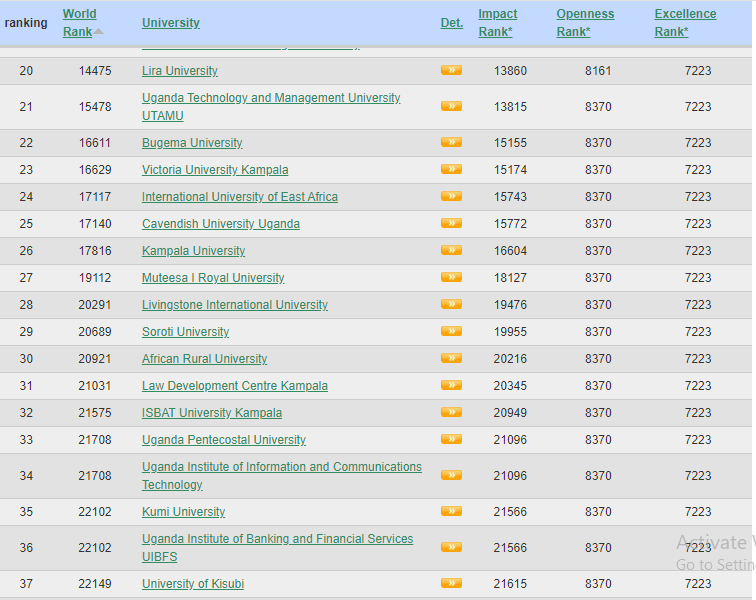756x600 pixels.
Task: Open details icon for African Rural University
Action: pyautogui.click(x=451, y=358)
